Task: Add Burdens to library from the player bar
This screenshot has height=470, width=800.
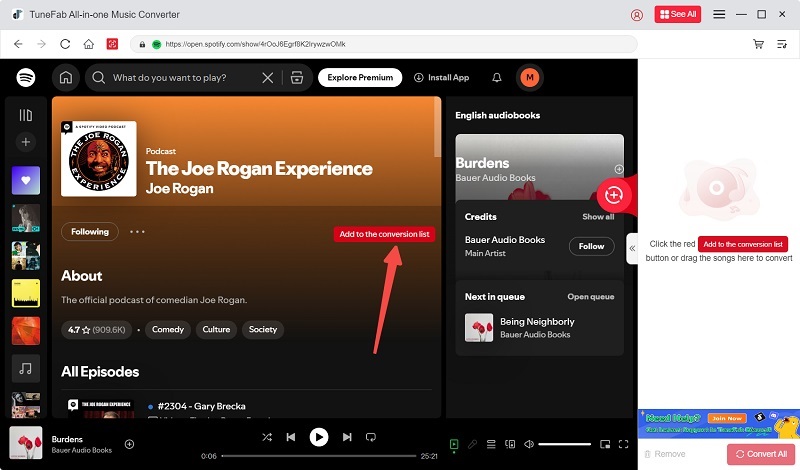Action: pyautogui.click(x=129, y=444)
